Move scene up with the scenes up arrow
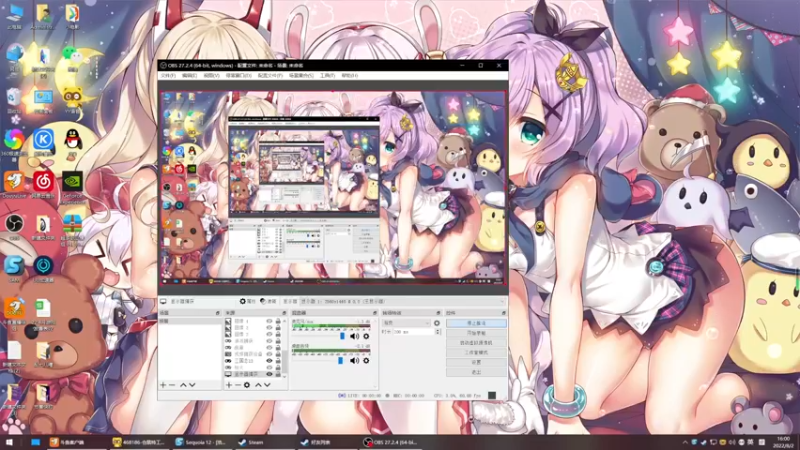The height and width of the screenshot is (450, 800). click(183, 385)
